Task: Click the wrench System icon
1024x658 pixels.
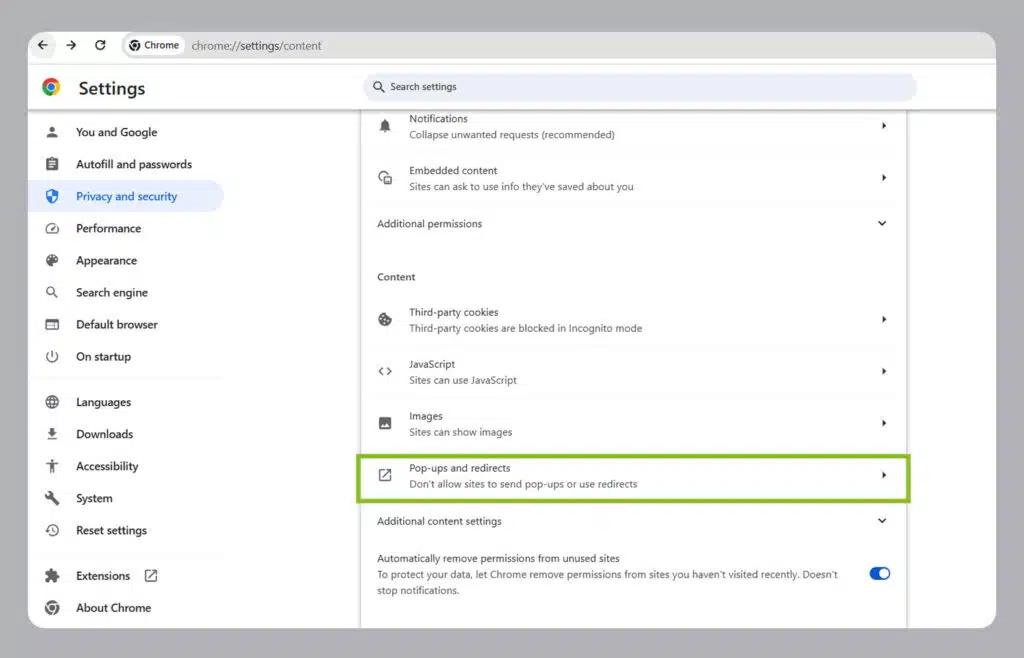Action: pos(52,498)
